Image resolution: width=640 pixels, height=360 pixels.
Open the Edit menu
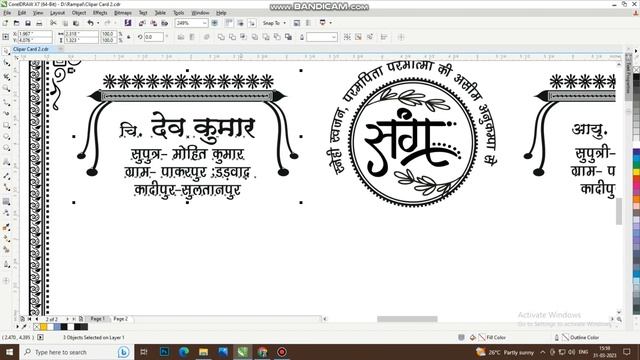22,13
